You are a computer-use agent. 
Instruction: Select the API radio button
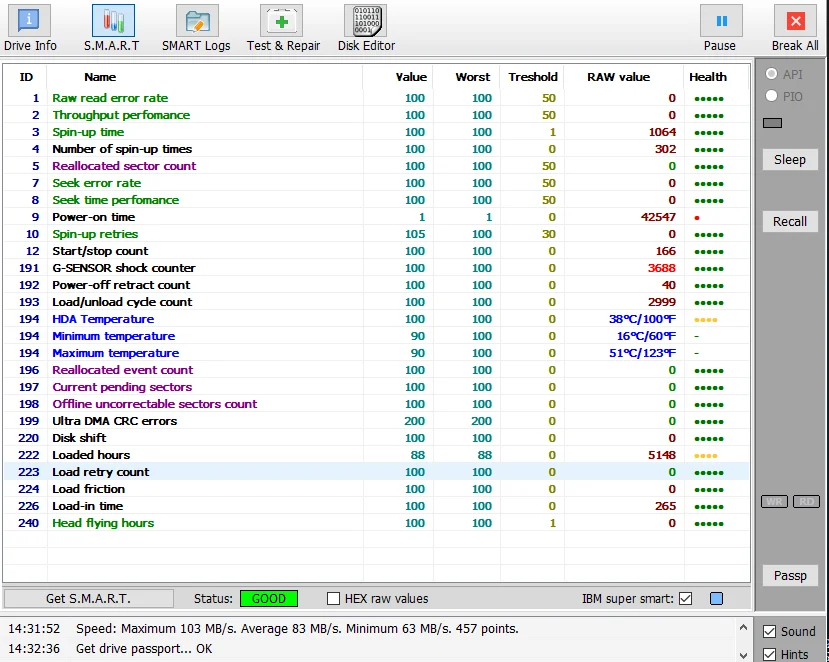771,74
